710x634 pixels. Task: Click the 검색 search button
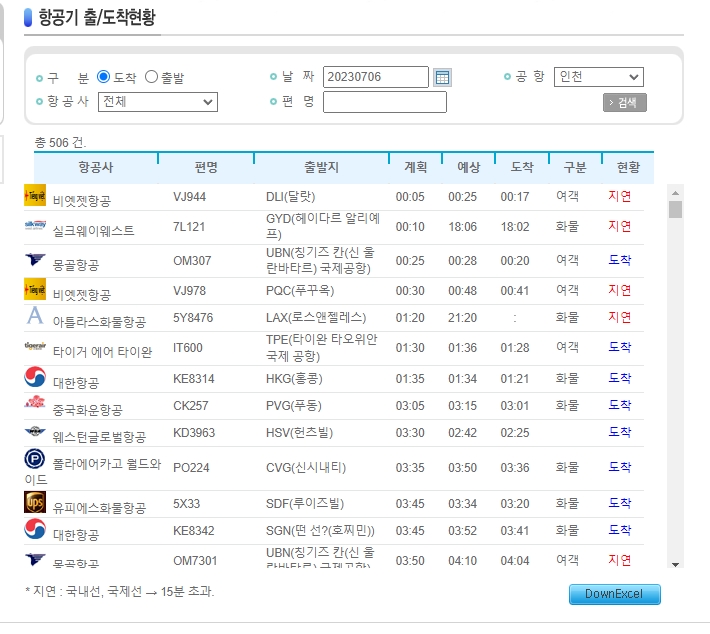(624, 102)
